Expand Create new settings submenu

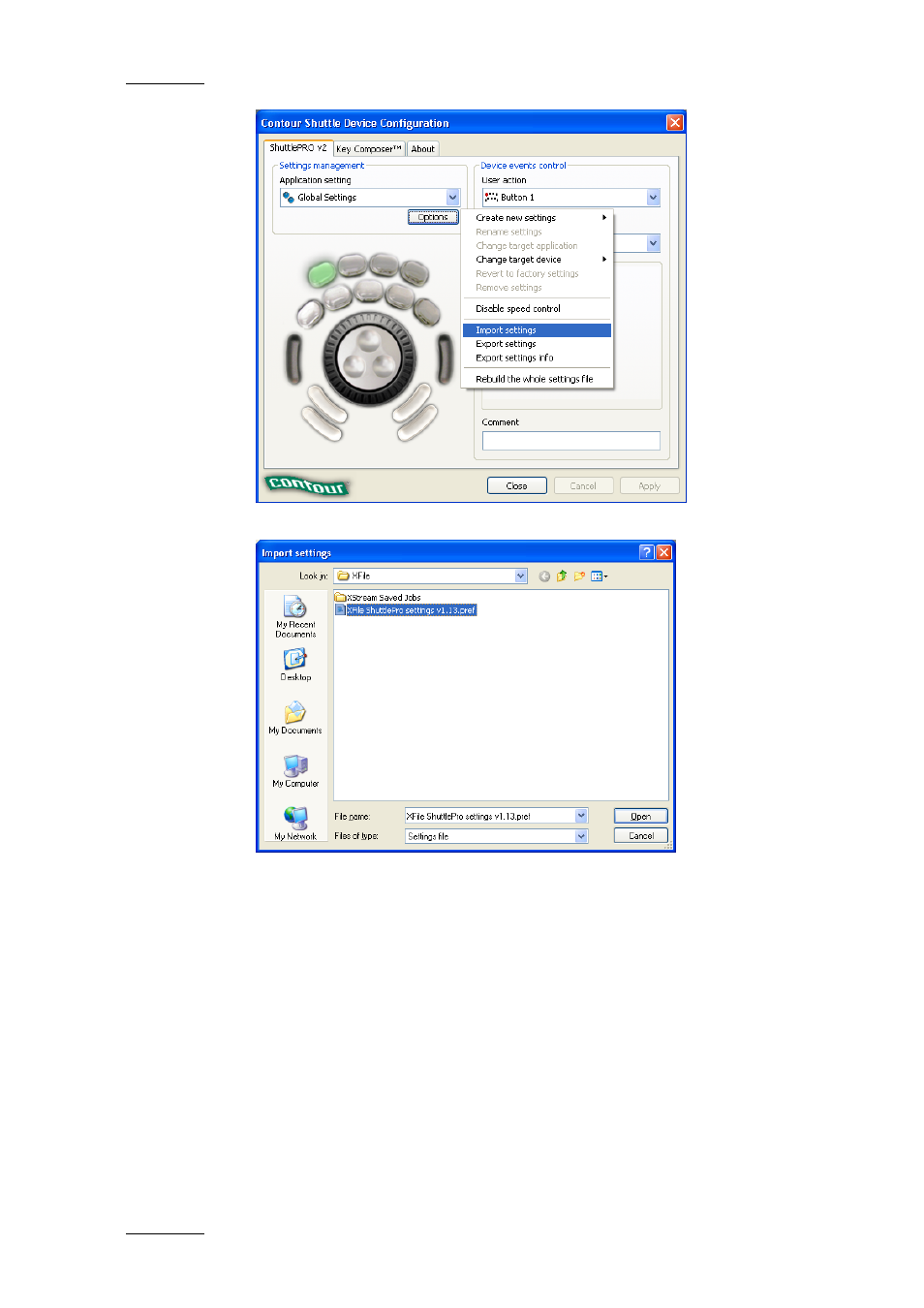pos(538,218)
